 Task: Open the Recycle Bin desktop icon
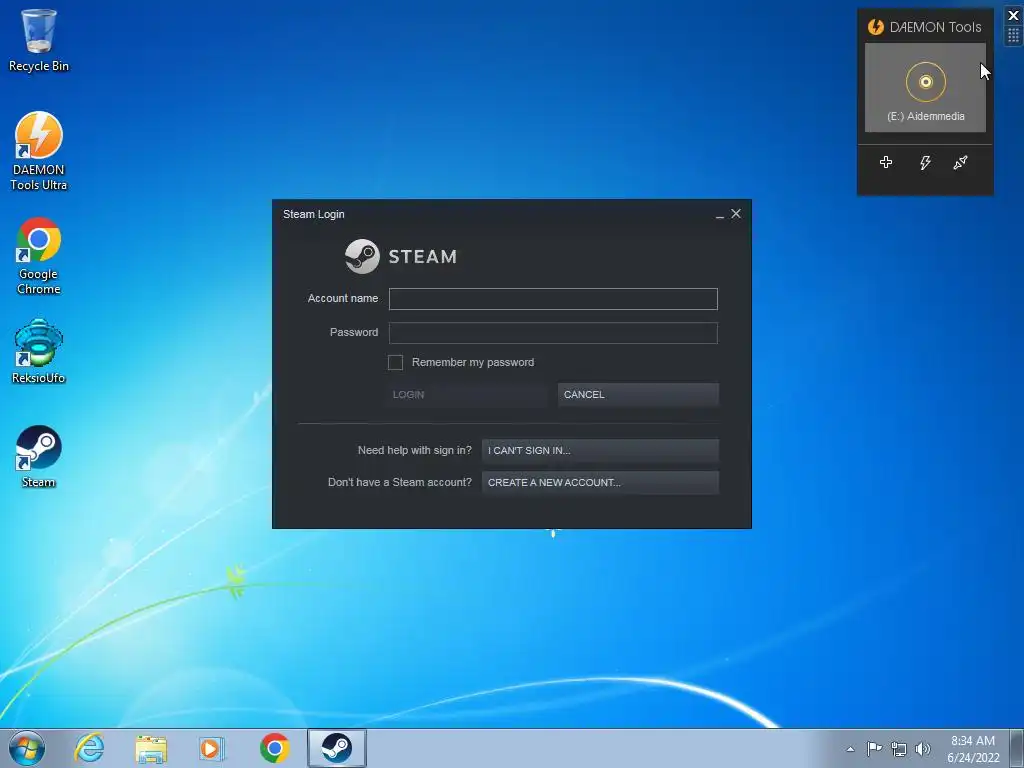click(39, 39)
